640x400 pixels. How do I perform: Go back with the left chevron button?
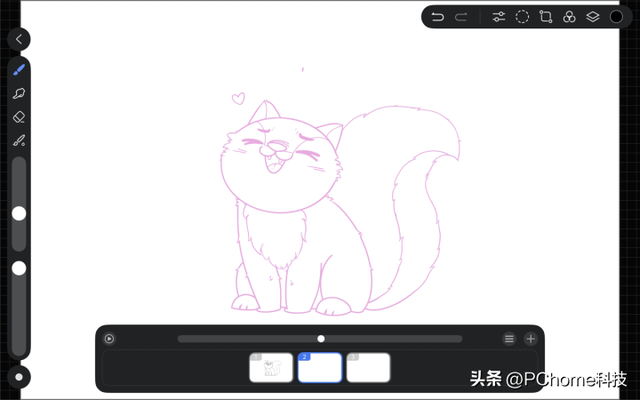19,39
